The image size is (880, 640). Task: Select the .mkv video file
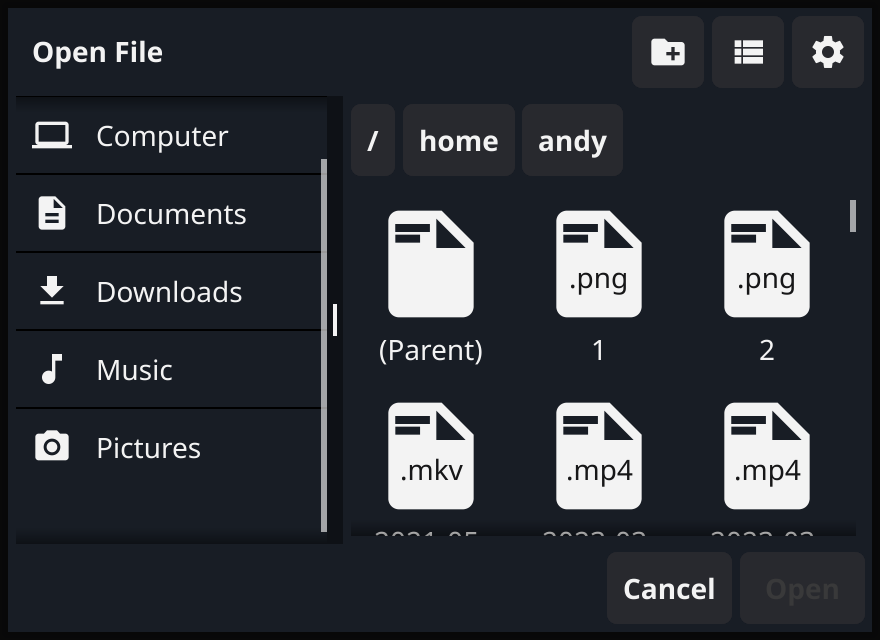click(431, 457)
